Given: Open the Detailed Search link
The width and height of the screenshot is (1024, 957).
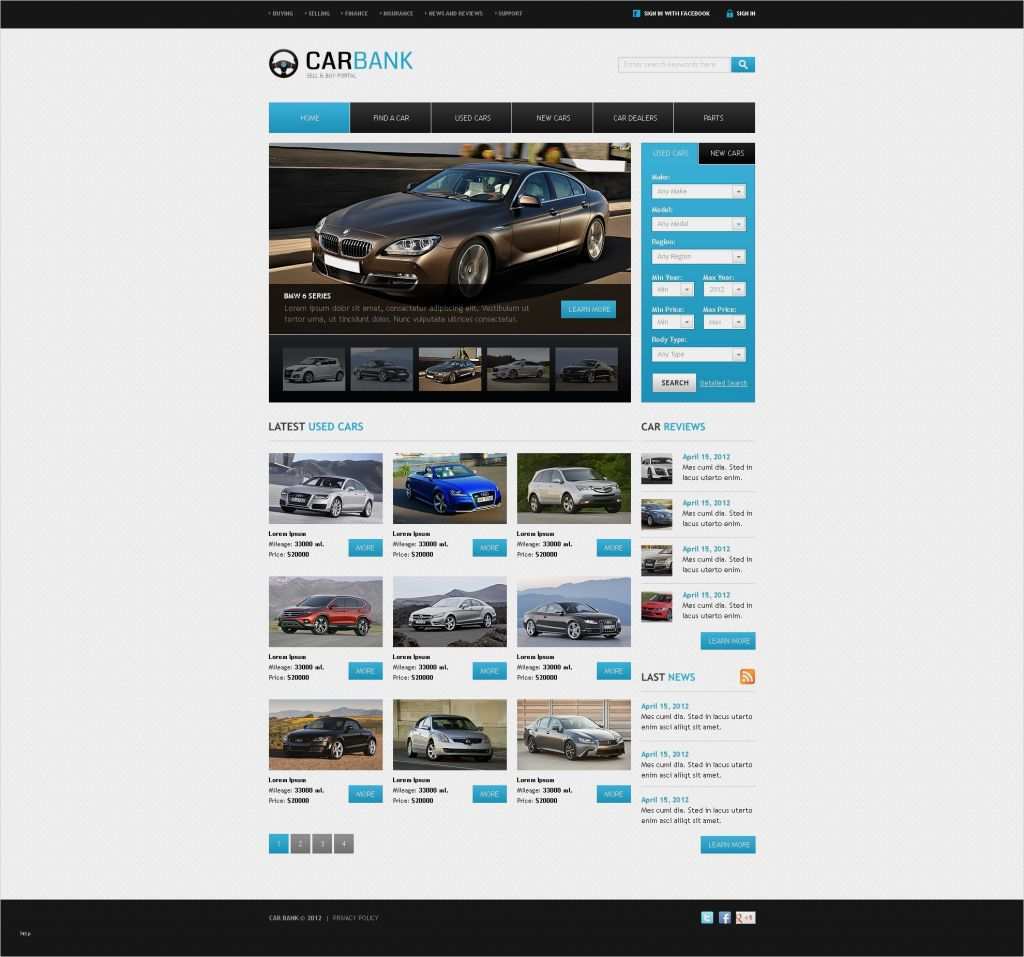Looking at the screenshot, I should click(724, 383).
